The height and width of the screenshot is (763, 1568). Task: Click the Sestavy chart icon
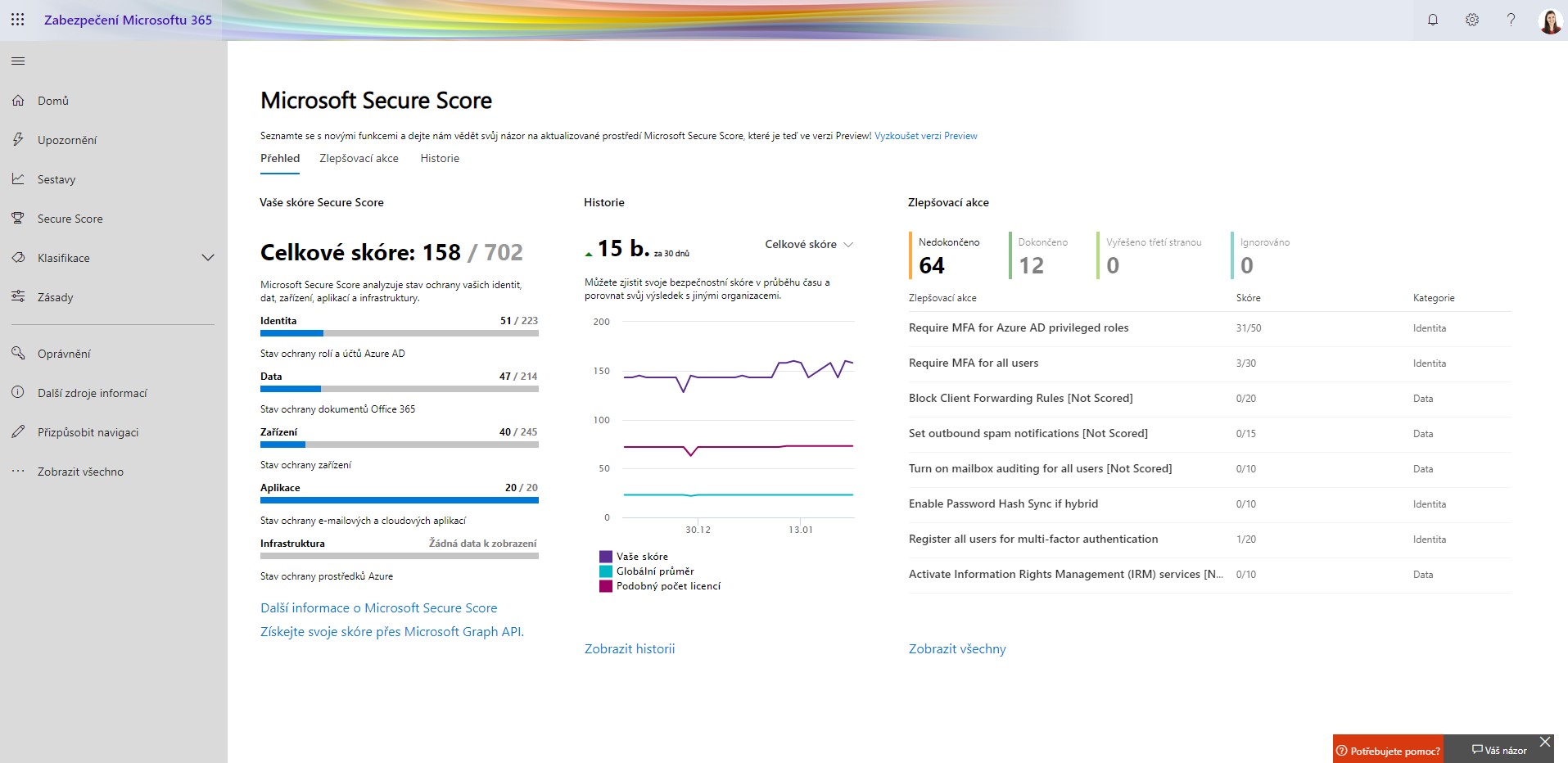click(x=18, y=179)
